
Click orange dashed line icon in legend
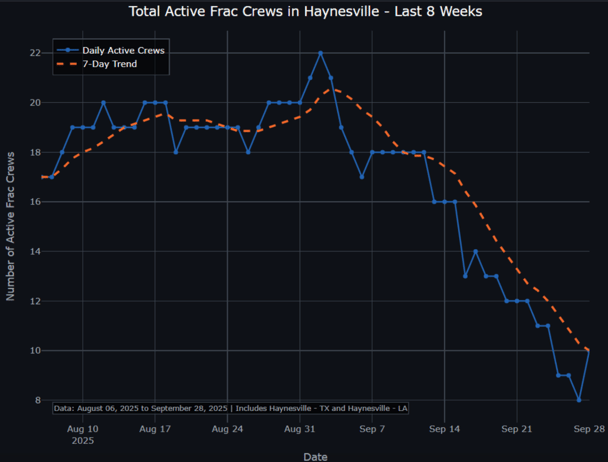[69, 64]
